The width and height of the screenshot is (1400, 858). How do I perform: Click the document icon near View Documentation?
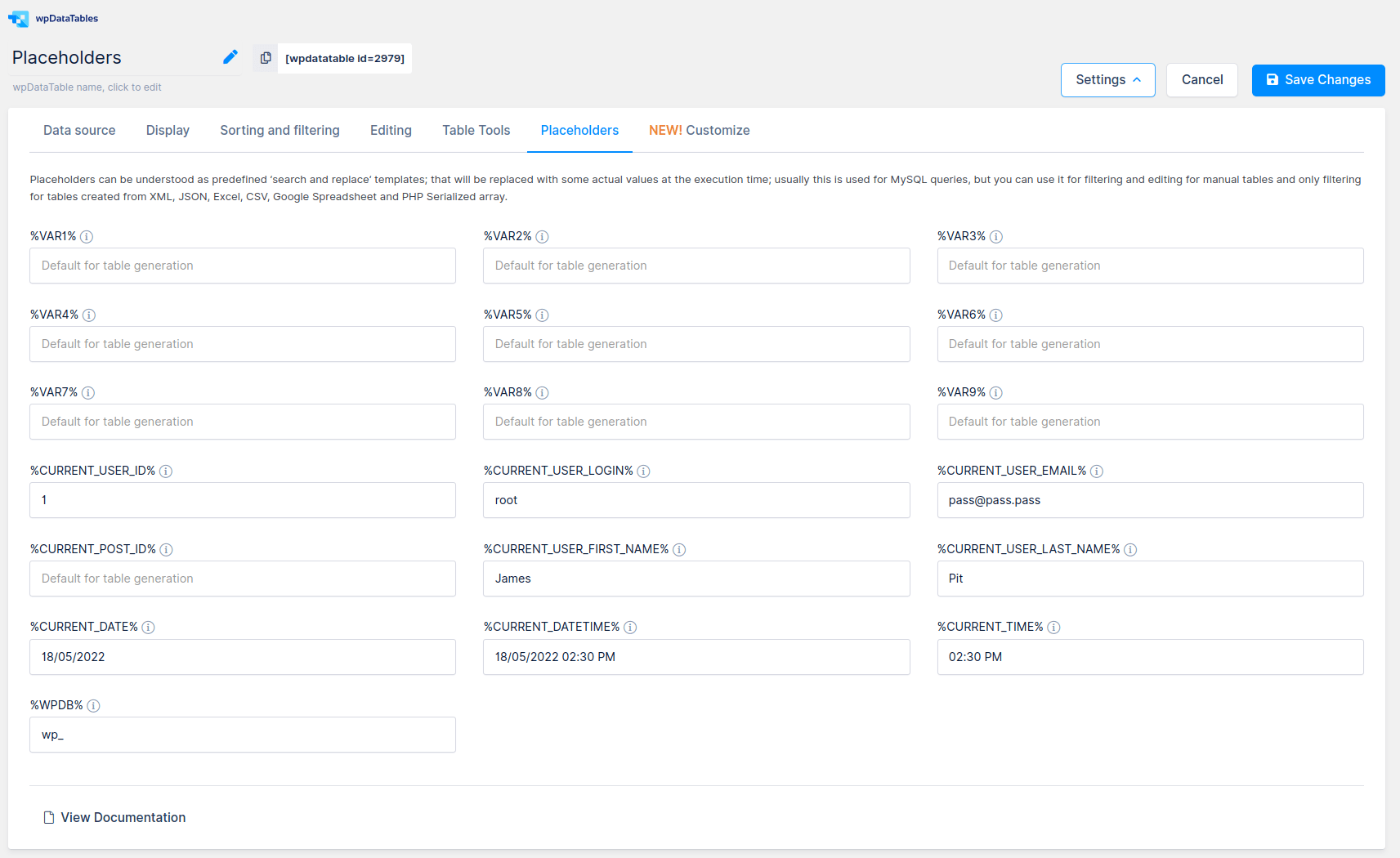click(x=47, y=817)
